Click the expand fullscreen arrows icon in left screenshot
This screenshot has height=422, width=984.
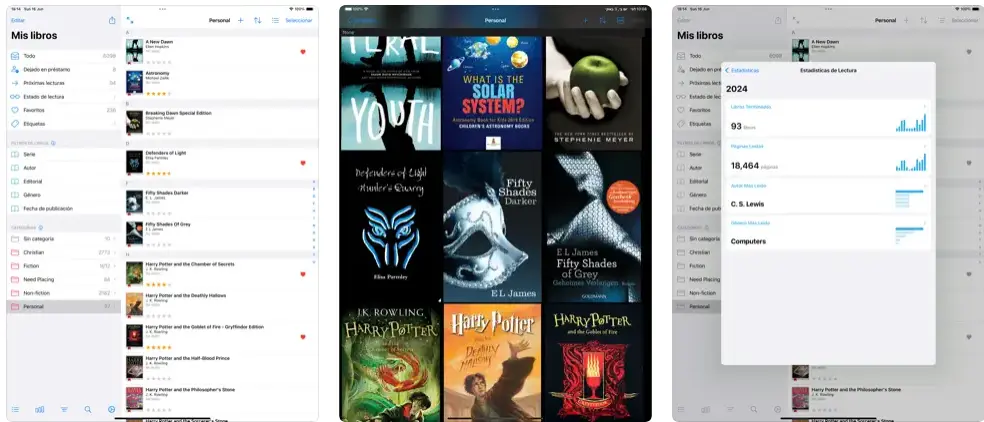[129, 20]
